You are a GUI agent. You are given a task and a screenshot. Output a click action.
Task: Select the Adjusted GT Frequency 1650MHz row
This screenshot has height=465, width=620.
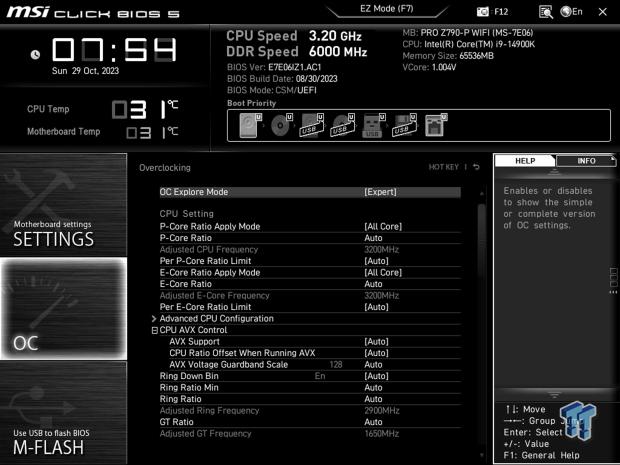coord(310,434)
